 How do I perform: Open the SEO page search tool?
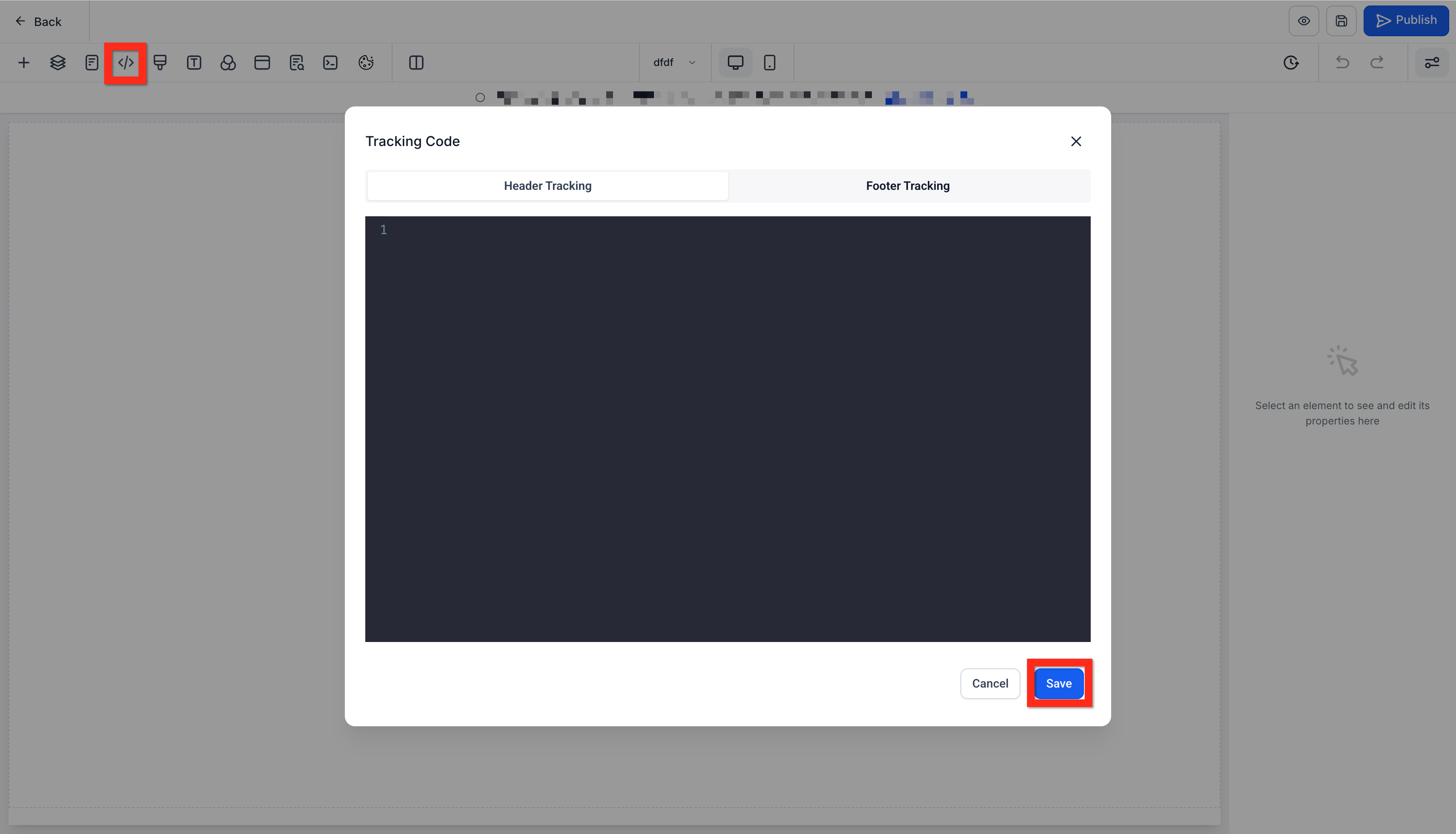[x=297, y=63]
